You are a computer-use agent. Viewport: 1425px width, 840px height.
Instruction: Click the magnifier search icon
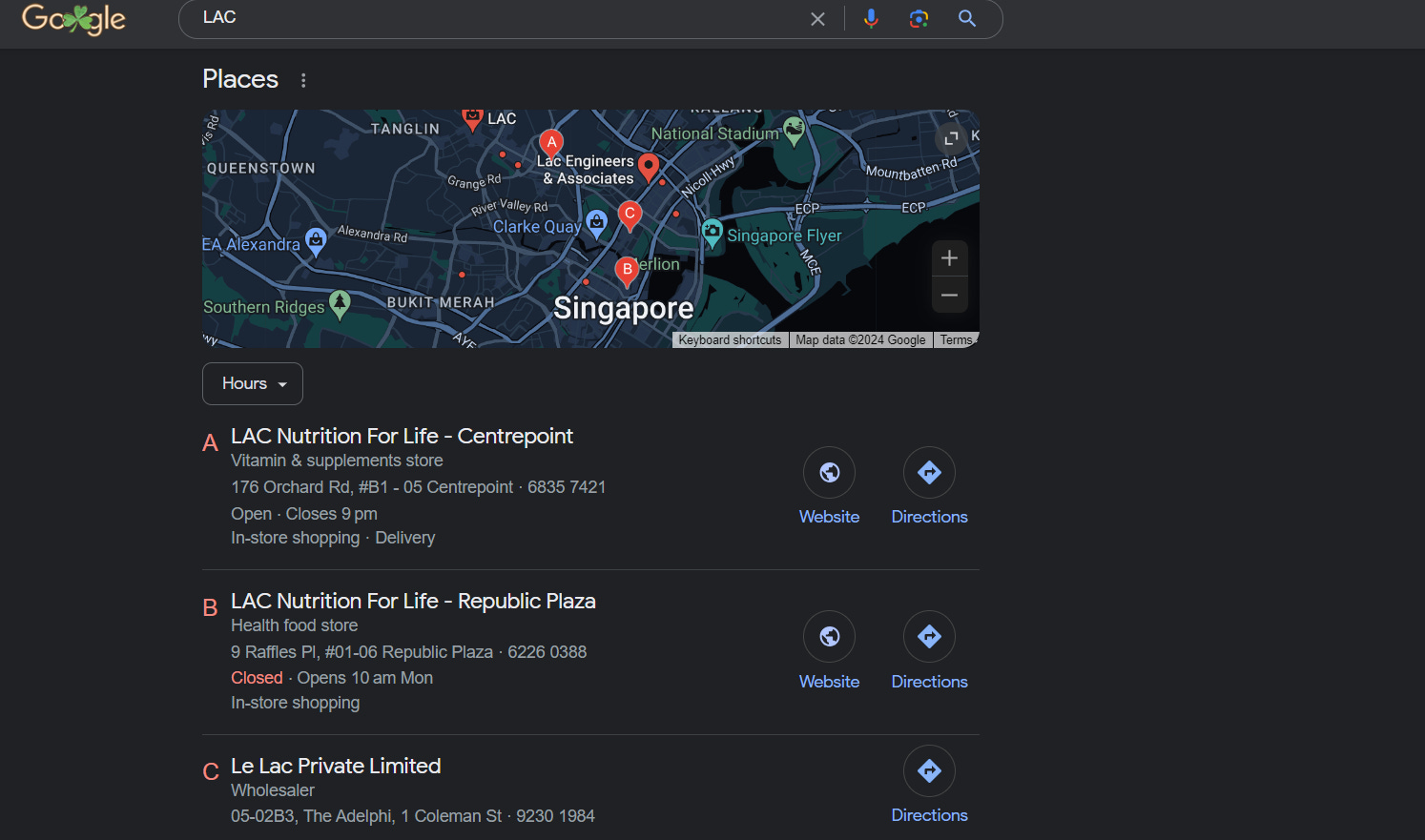coord(967,18)
